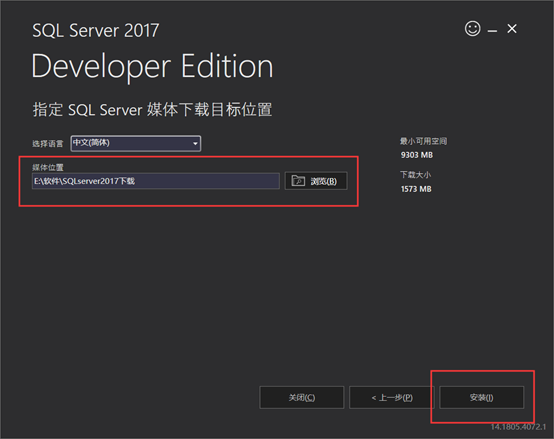Focus the 媒体位置 path input field

pos(155,181)
